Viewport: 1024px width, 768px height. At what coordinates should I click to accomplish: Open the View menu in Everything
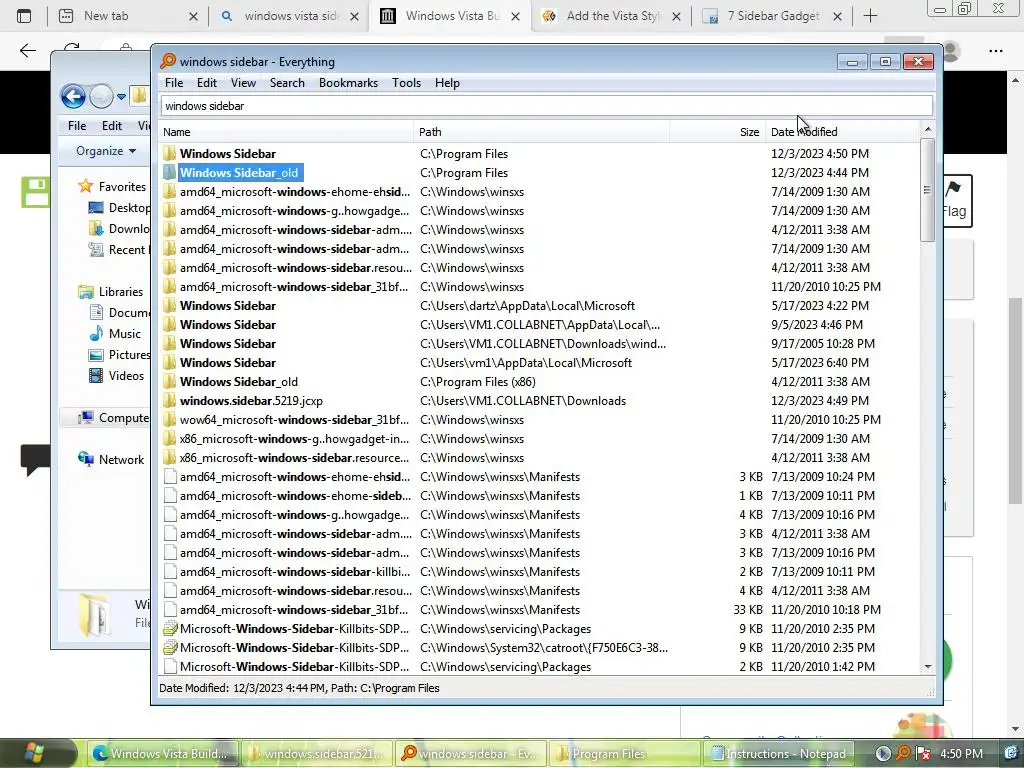click(243, 83)
